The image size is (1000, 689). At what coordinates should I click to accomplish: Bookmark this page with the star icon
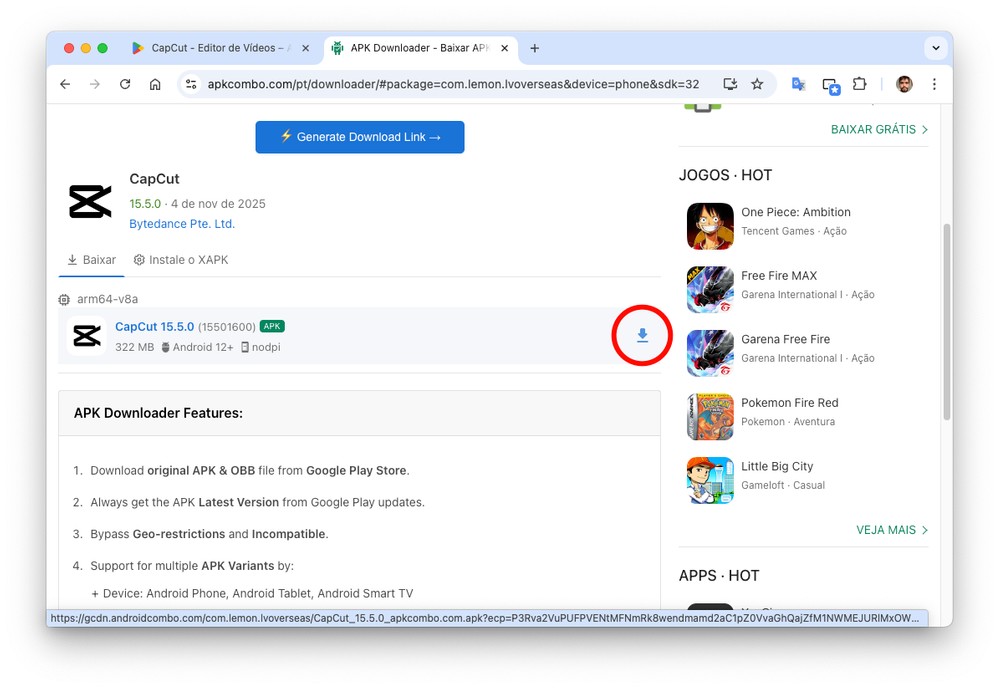click(x=757, y=84)
